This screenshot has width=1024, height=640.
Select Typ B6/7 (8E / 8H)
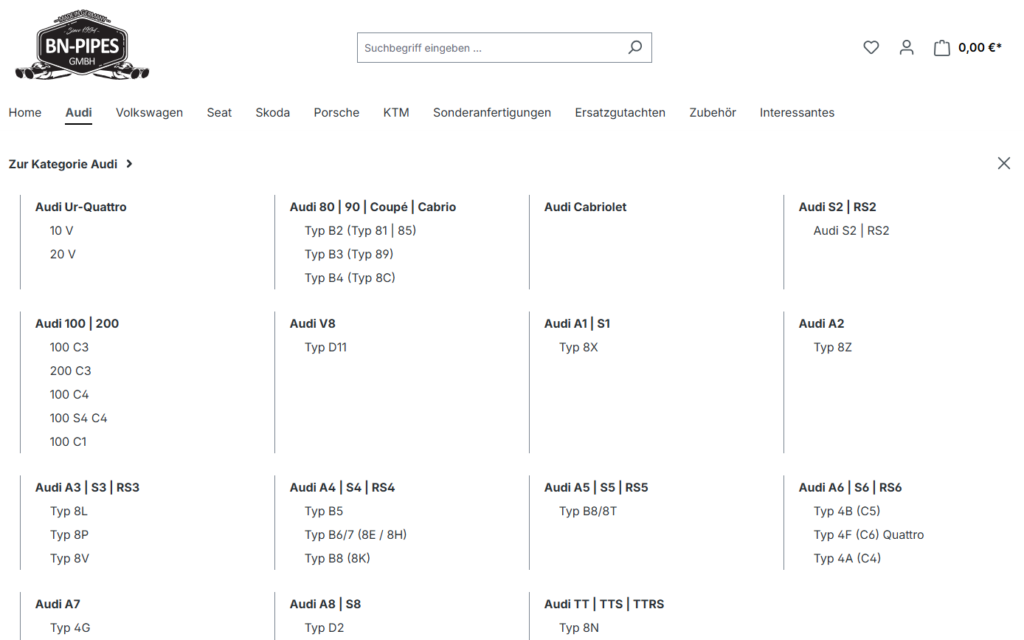355,534
